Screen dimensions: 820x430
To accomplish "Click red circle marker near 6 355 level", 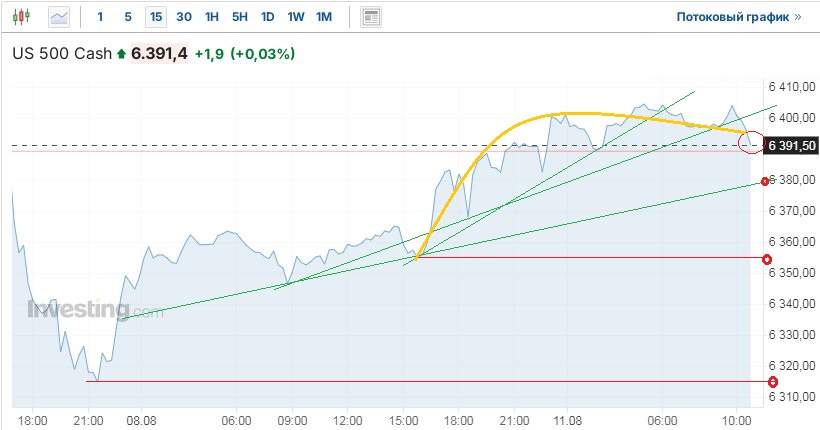I will (767, 260).
